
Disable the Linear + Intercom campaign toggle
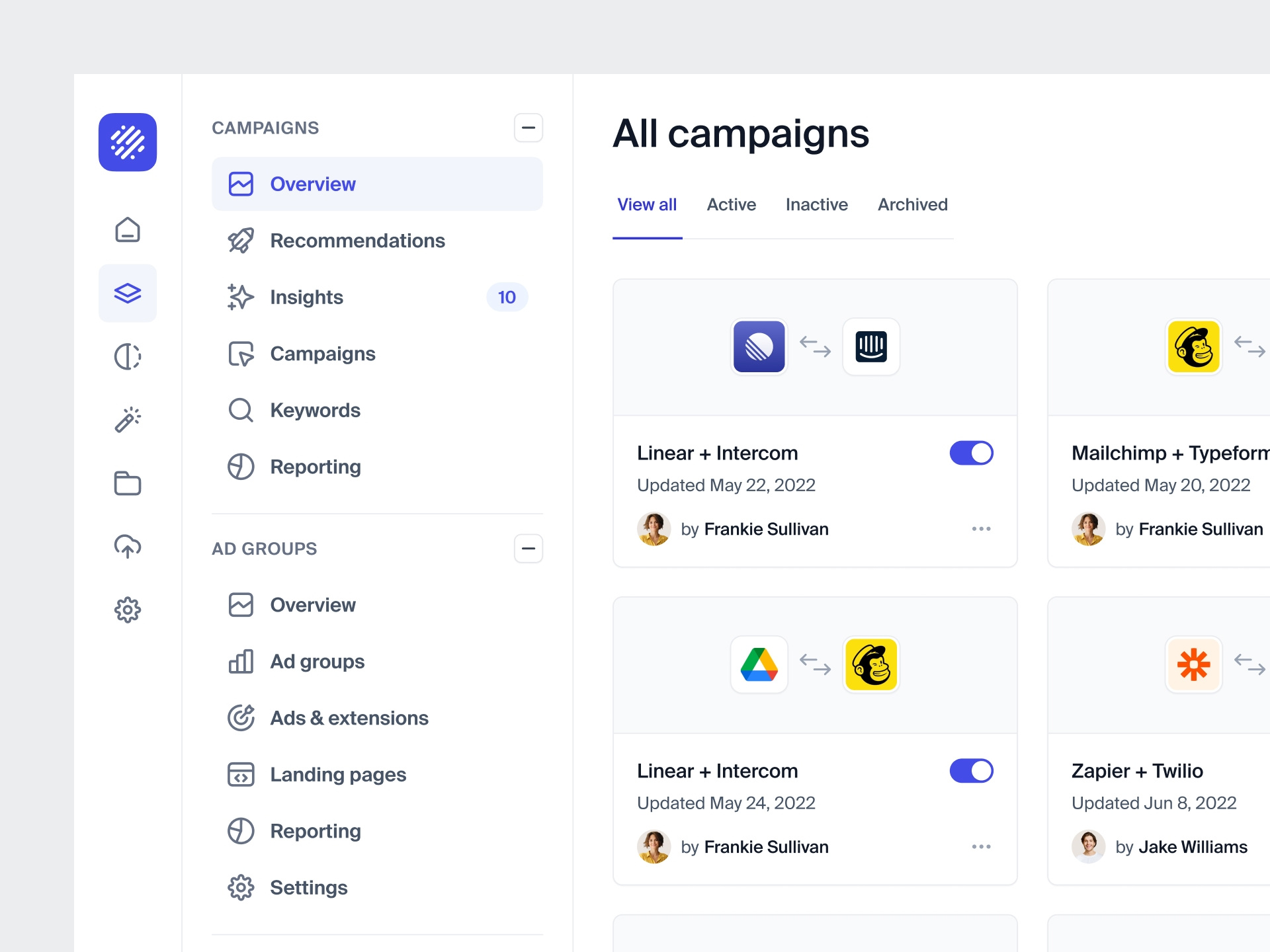970,453
